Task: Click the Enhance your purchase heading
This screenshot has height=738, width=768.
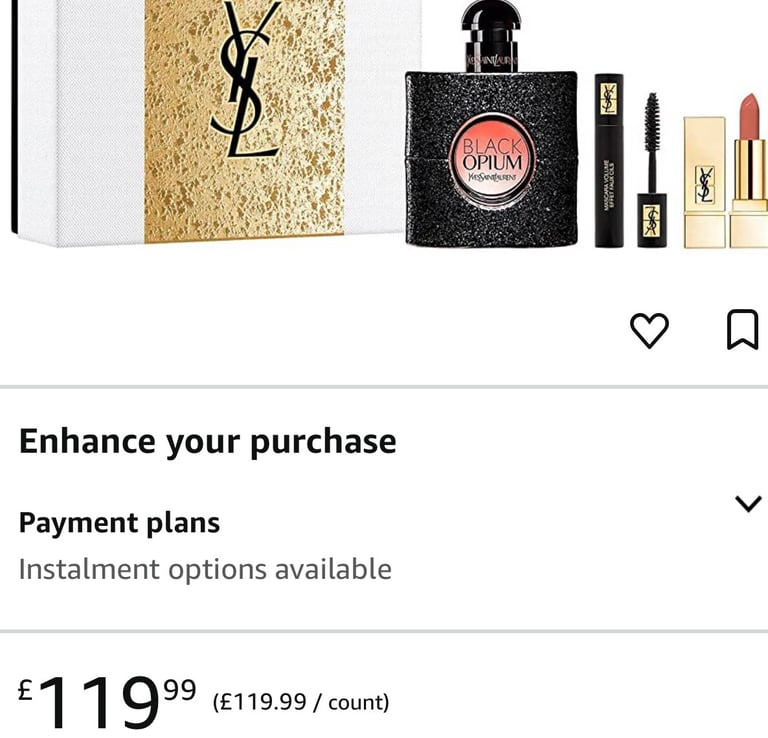Action: click(208, 442)
